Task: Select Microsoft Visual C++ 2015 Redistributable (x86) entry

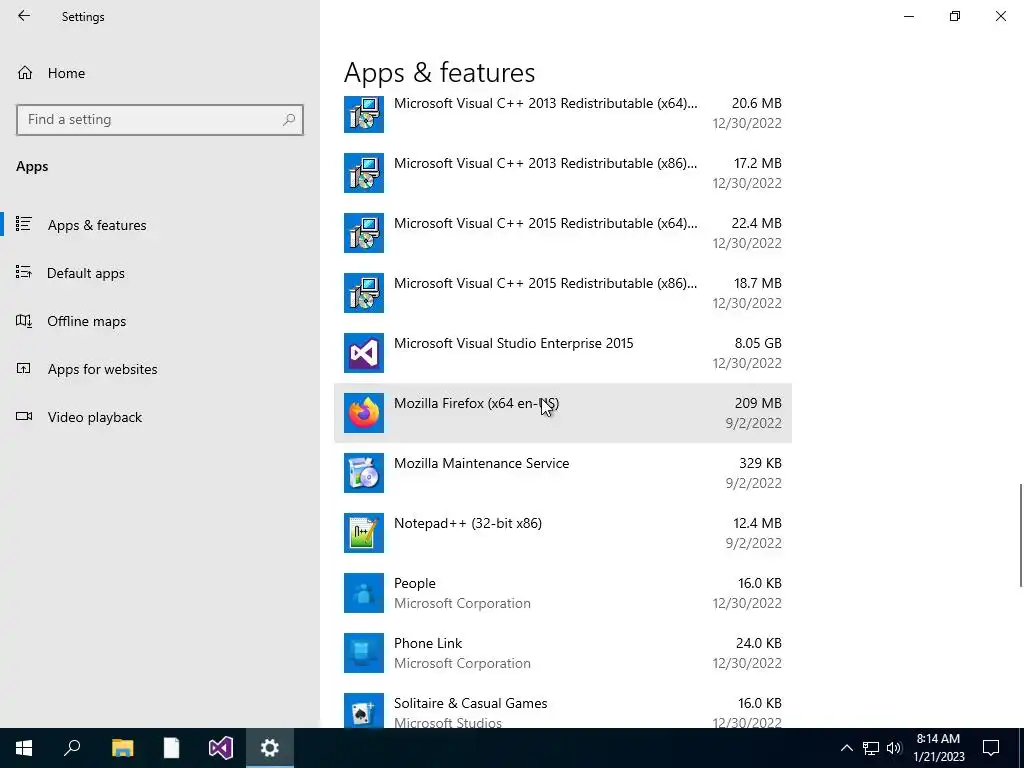Action: pos(563,293)
